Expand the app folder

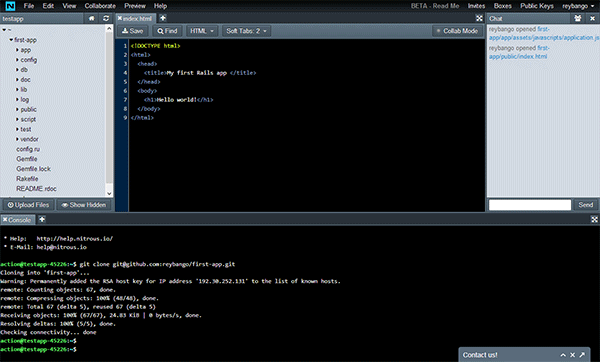(17, 50)
